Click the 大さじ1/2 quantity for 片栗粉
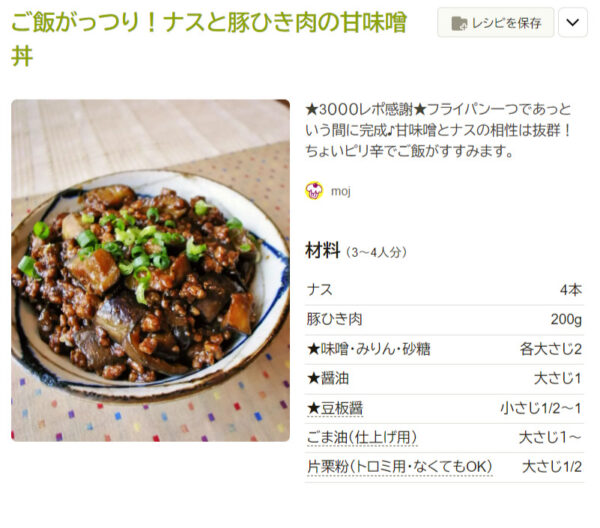This screenshot has width=600, height=528. pos(552,467)
